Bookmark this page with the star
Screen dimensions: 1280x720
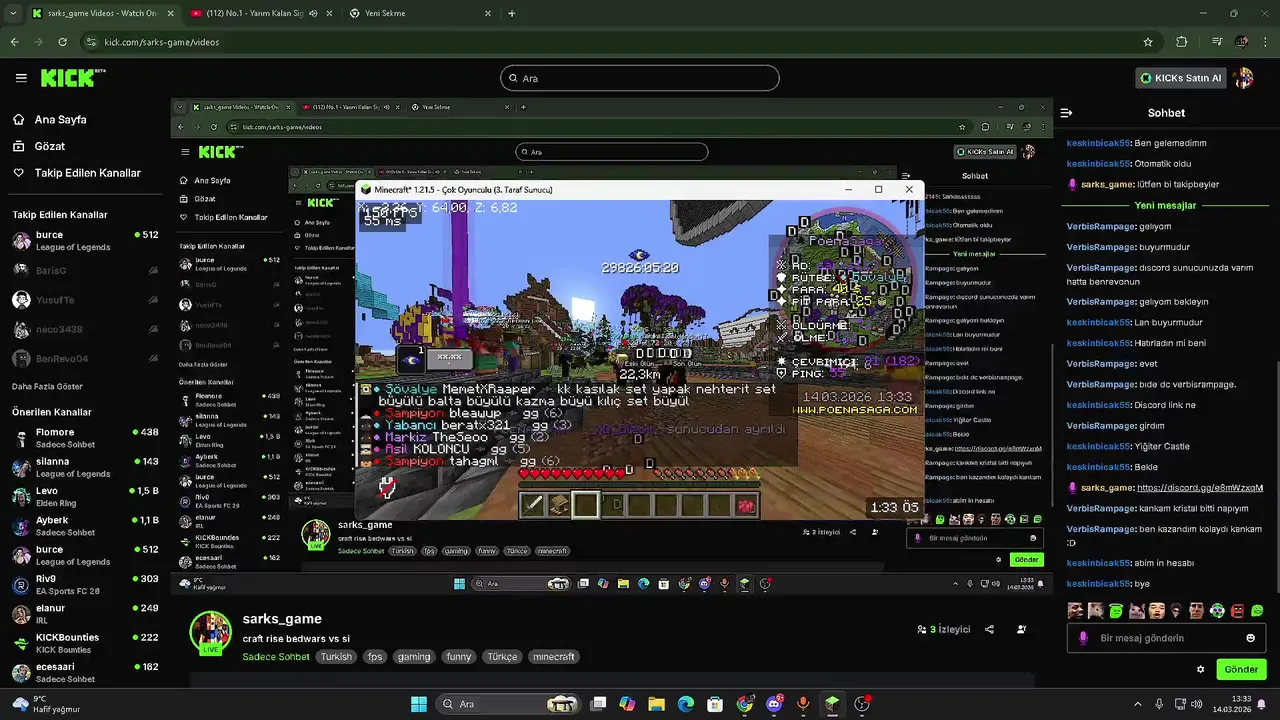point(1148,42)
